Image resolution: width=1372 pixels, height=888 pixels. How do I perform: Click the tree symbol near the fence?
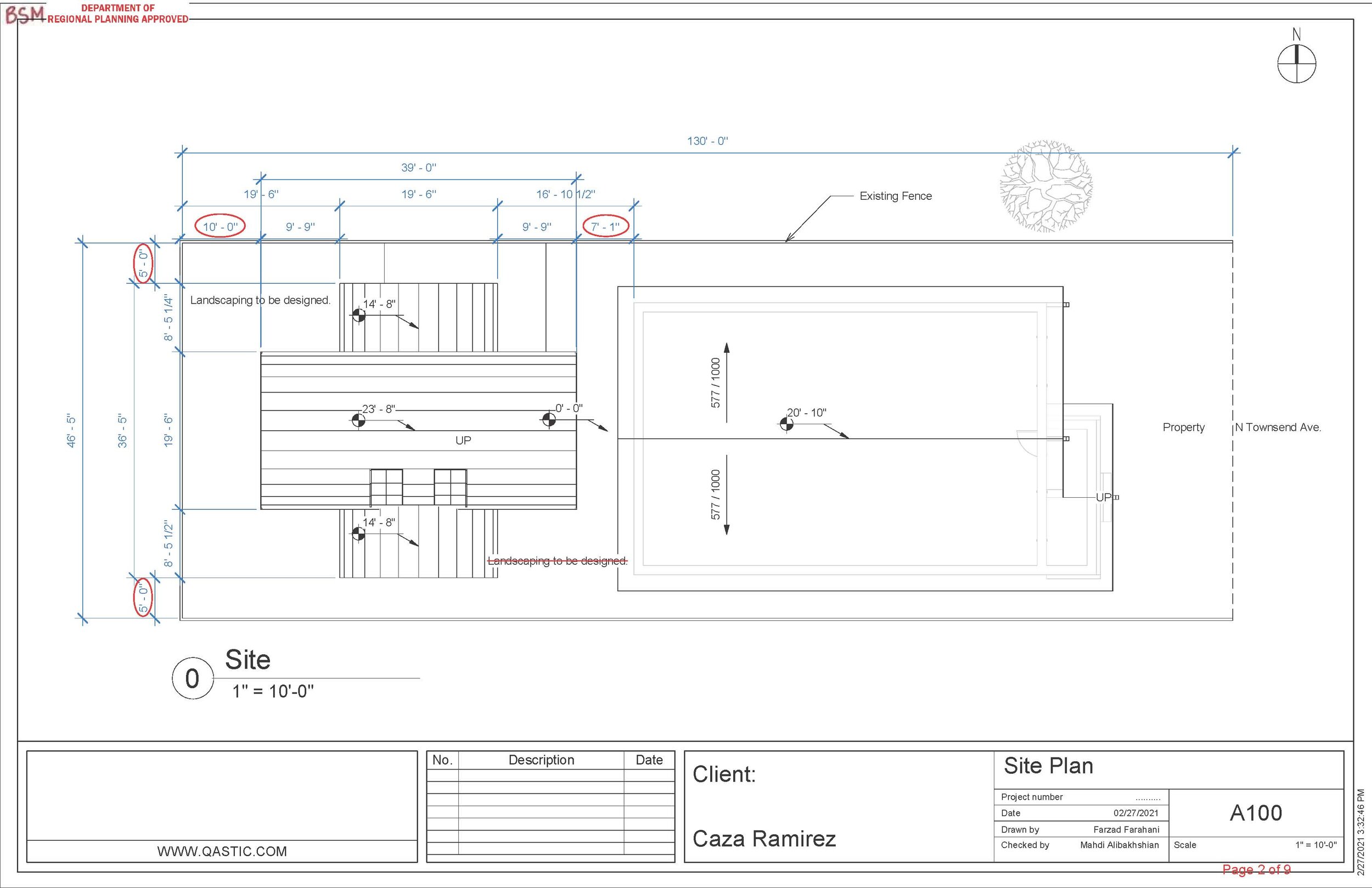[x=1047, y=186]
